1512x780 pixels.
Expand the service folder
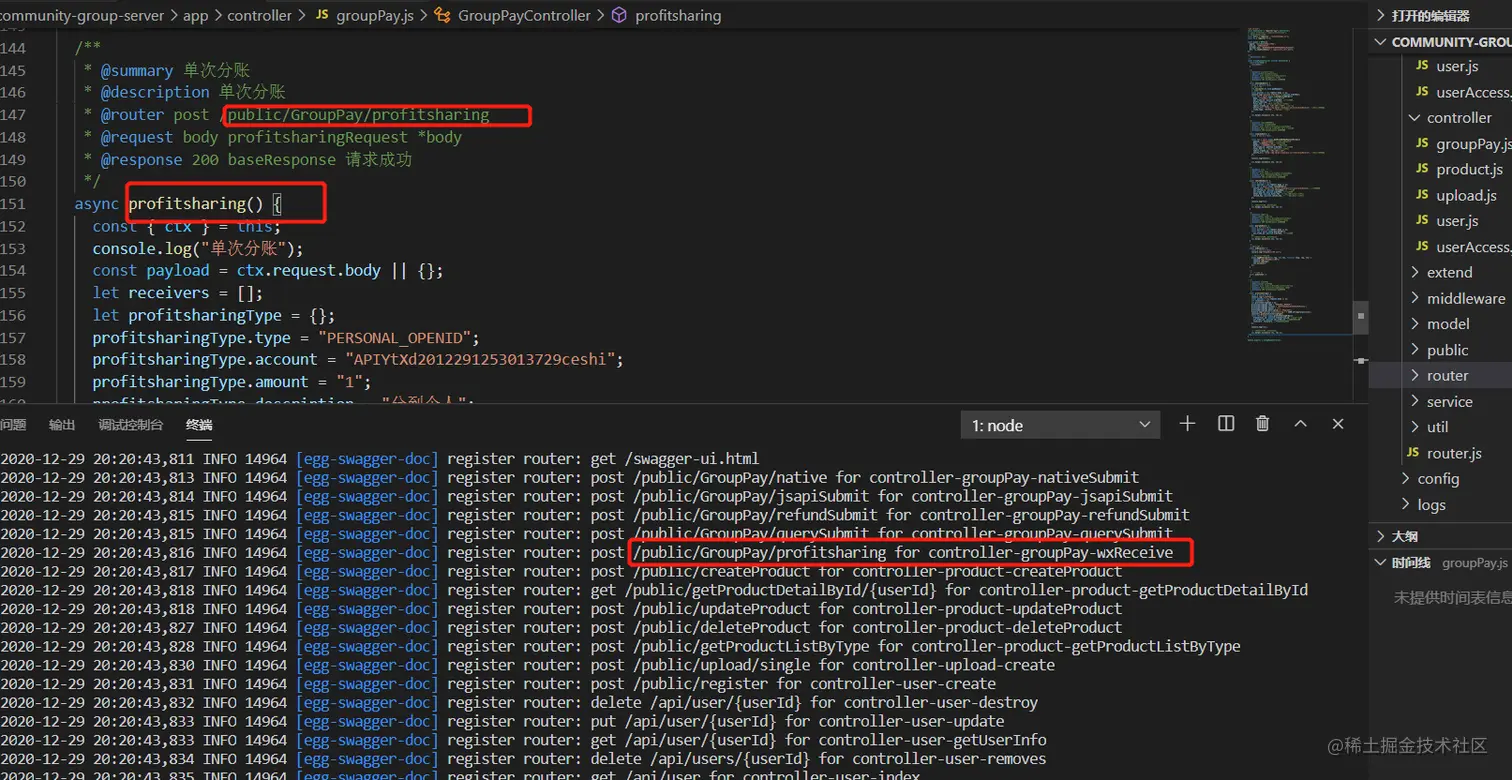1415,402
